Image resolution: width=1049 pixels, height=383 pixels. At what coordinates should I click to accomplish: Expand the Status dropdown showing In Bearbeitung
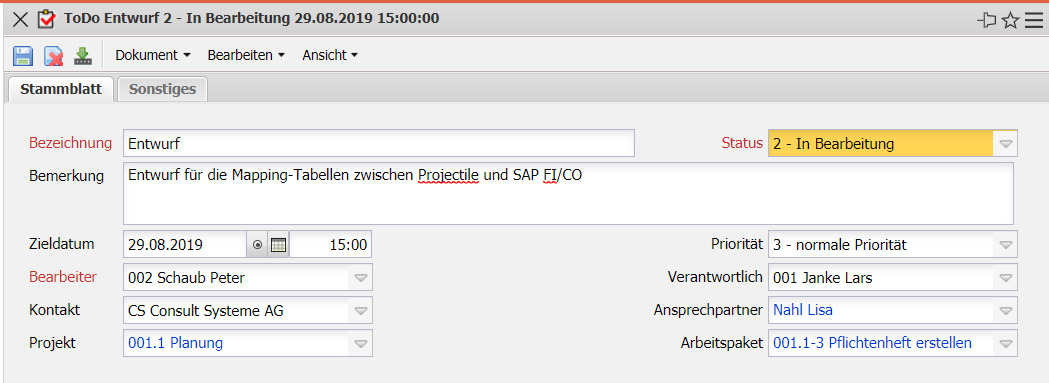[1006, 143]
